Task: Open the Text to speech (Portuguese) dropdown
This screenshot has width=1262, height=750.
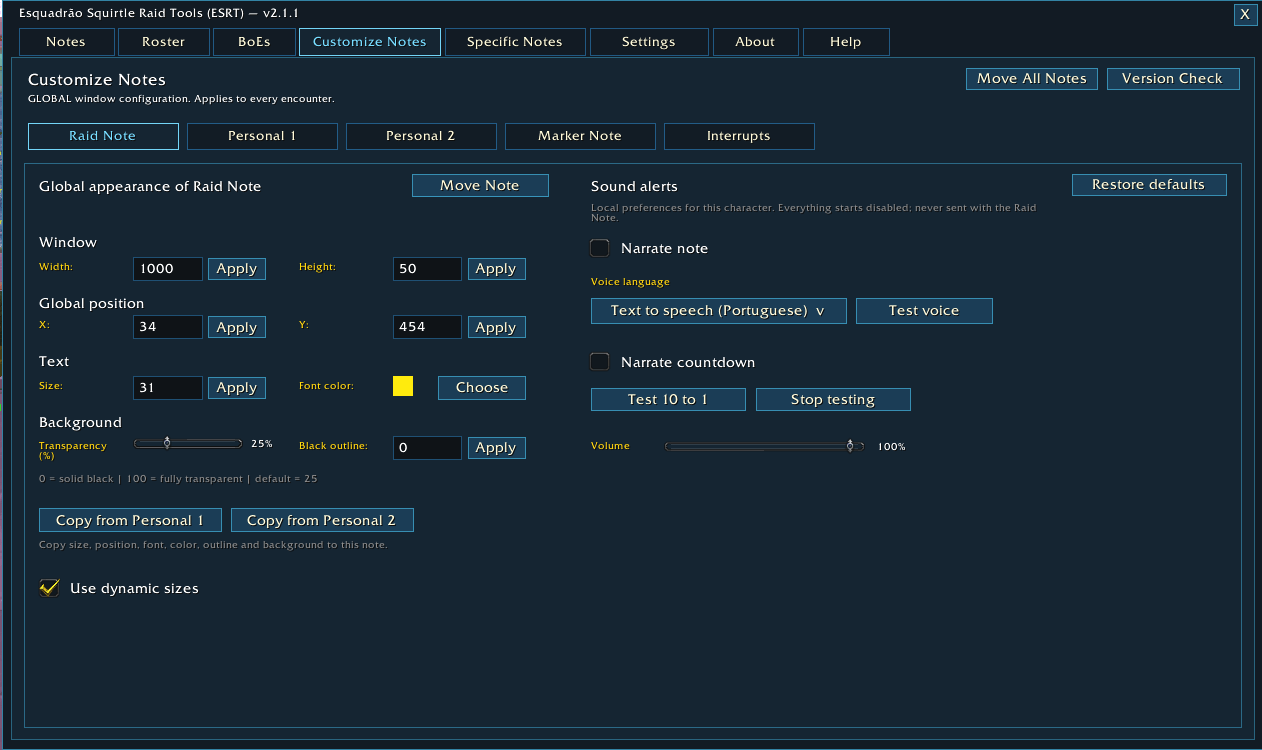Action: (x=719, y=311)
